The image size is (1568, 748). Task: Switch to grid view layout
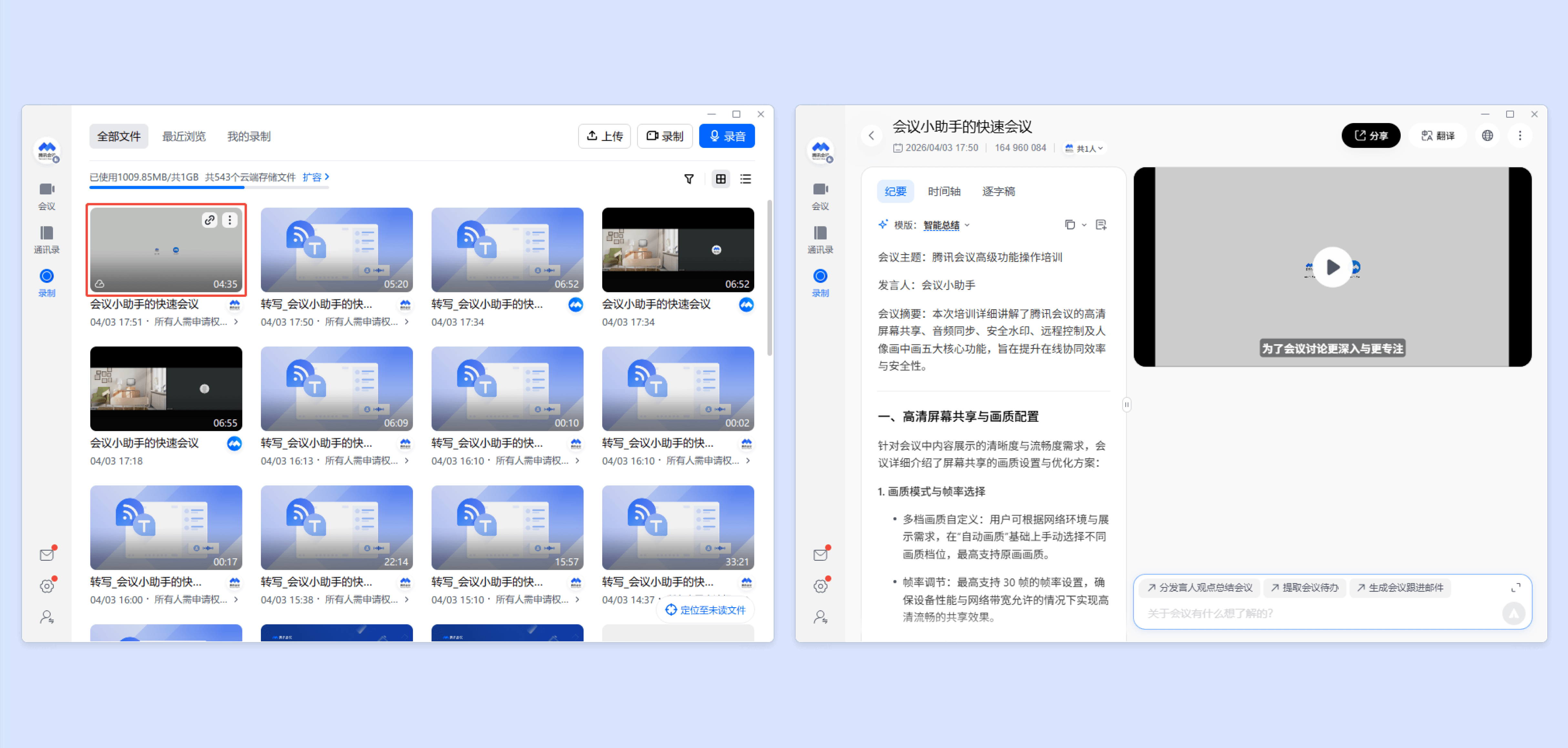721,179
